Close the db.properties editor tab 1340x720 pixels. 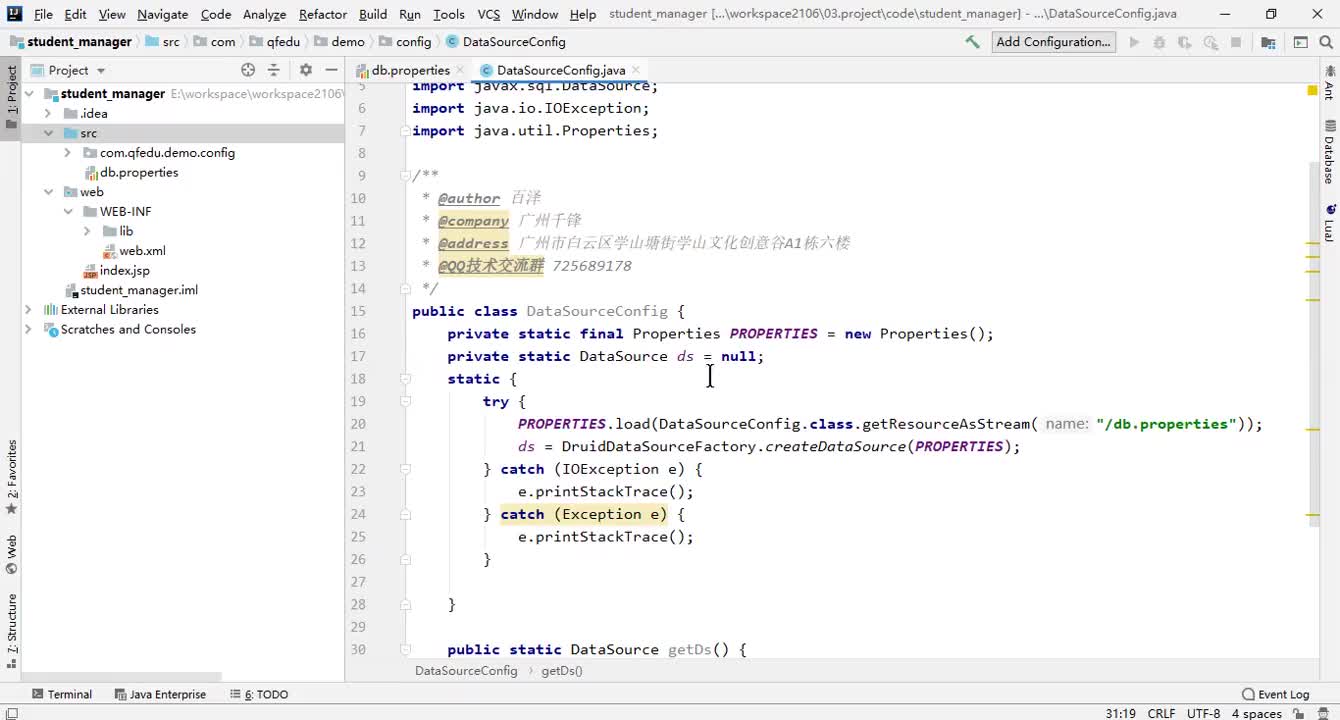[x=460, y=70]
